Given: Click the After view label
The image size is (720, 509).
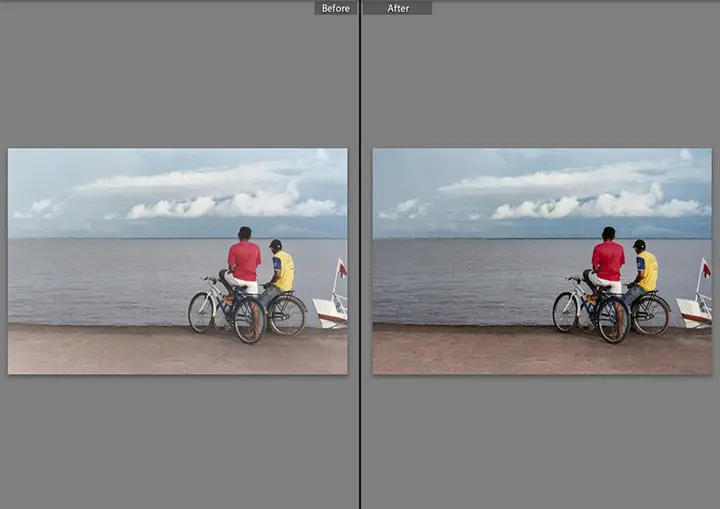Looking at the screenshot, I should tap(398, 8).
